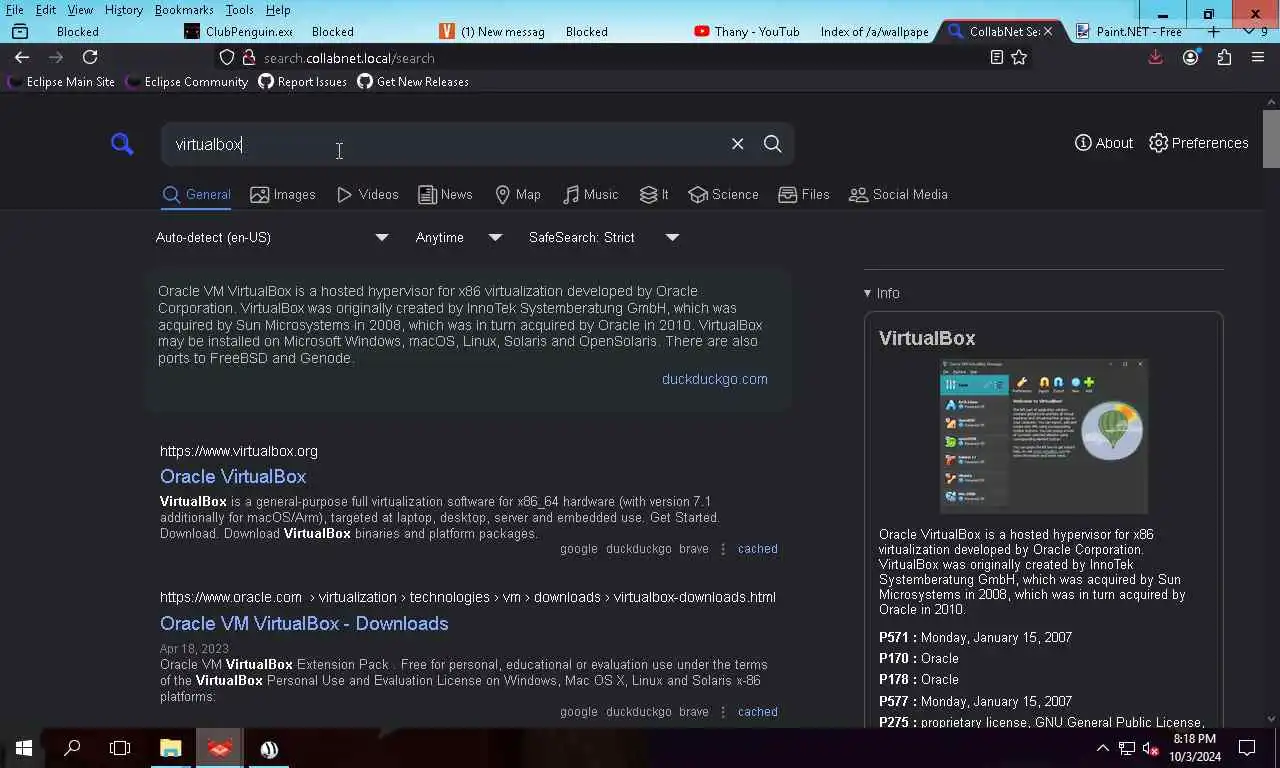Switch to the Science category
The height and width of the screenshot is (768, 1280).
(x=723, y=194)
